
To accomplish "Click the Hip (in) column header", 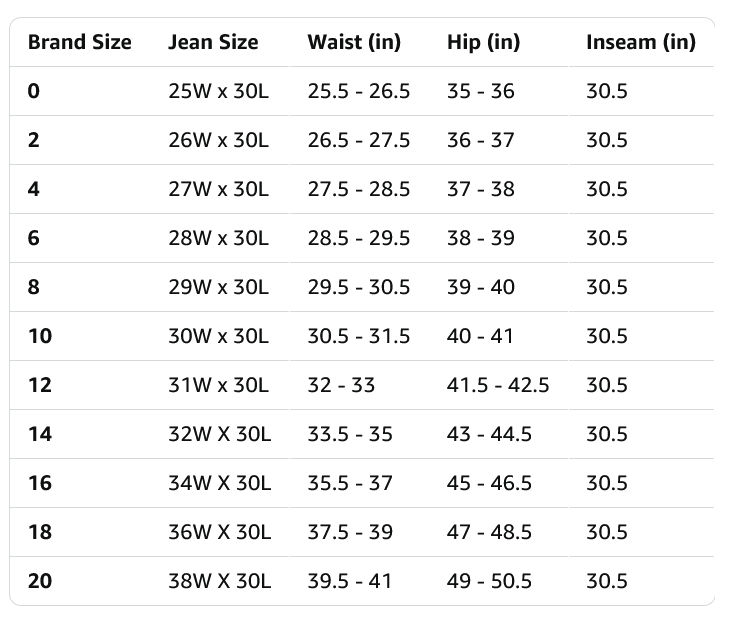I will (483, 42).
